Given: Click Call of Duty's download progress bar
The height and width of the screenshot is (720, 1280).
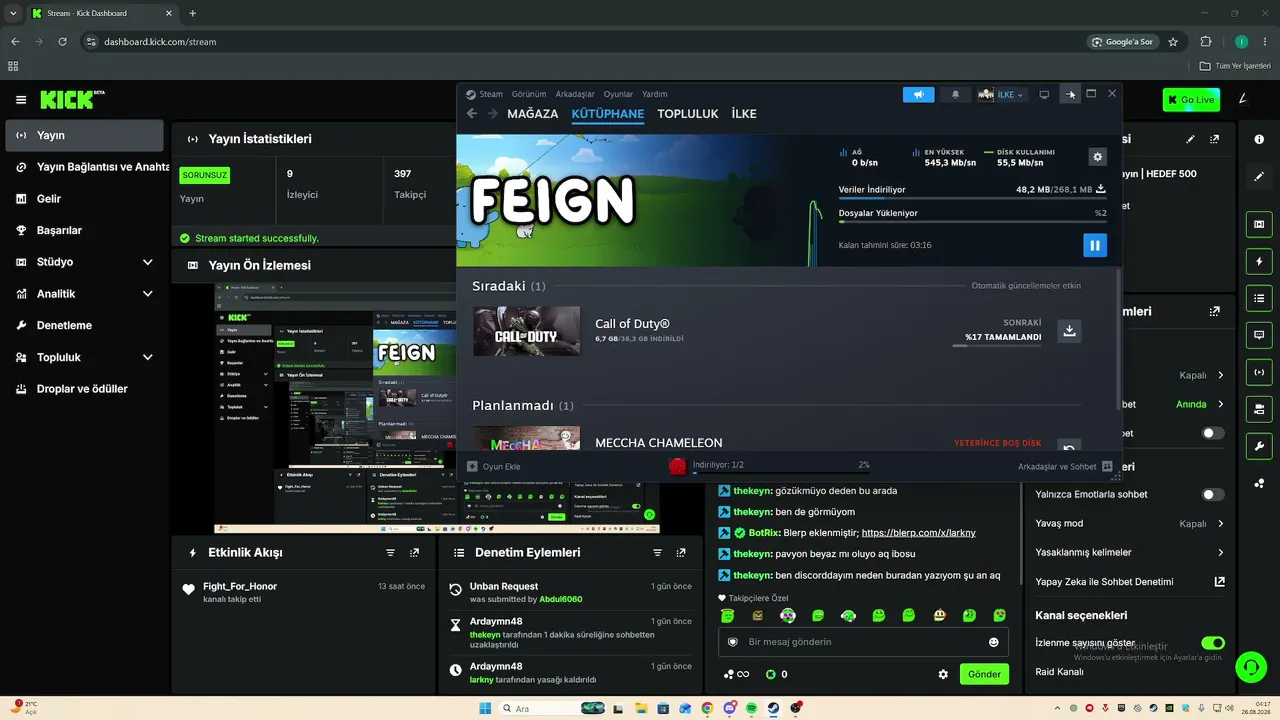Looking at the screenshot, I should (x=997, y=345).
